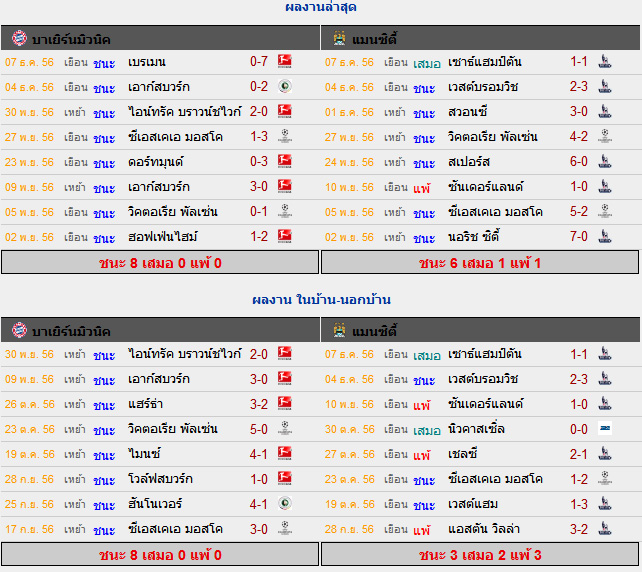Viewport: 642px width, 572px height.
Task: Click the Premier League icon in the สวอนซี 3-0 row
Action: 605,111
